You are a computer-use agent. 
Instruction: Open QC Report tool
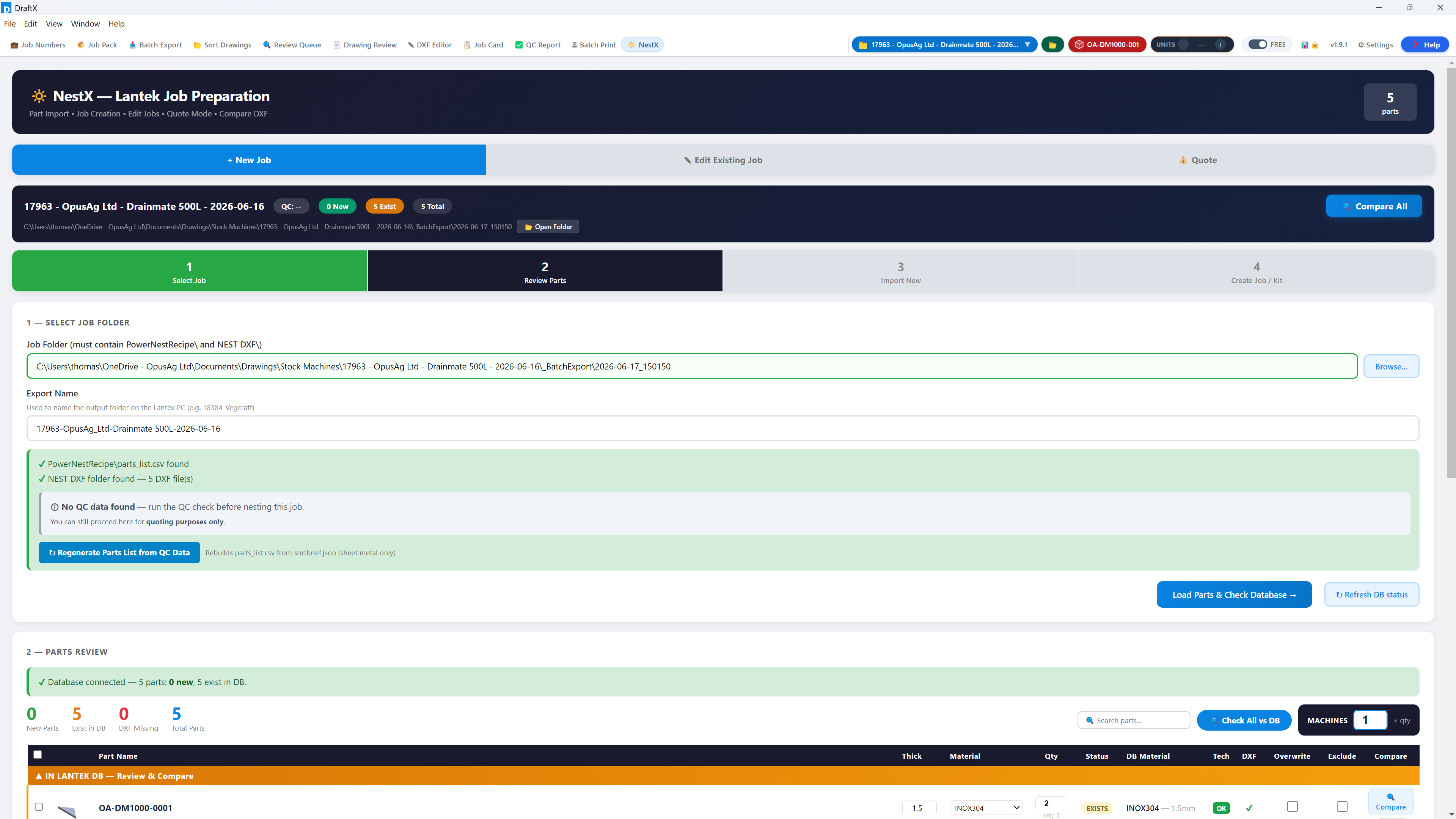[537, 45]
